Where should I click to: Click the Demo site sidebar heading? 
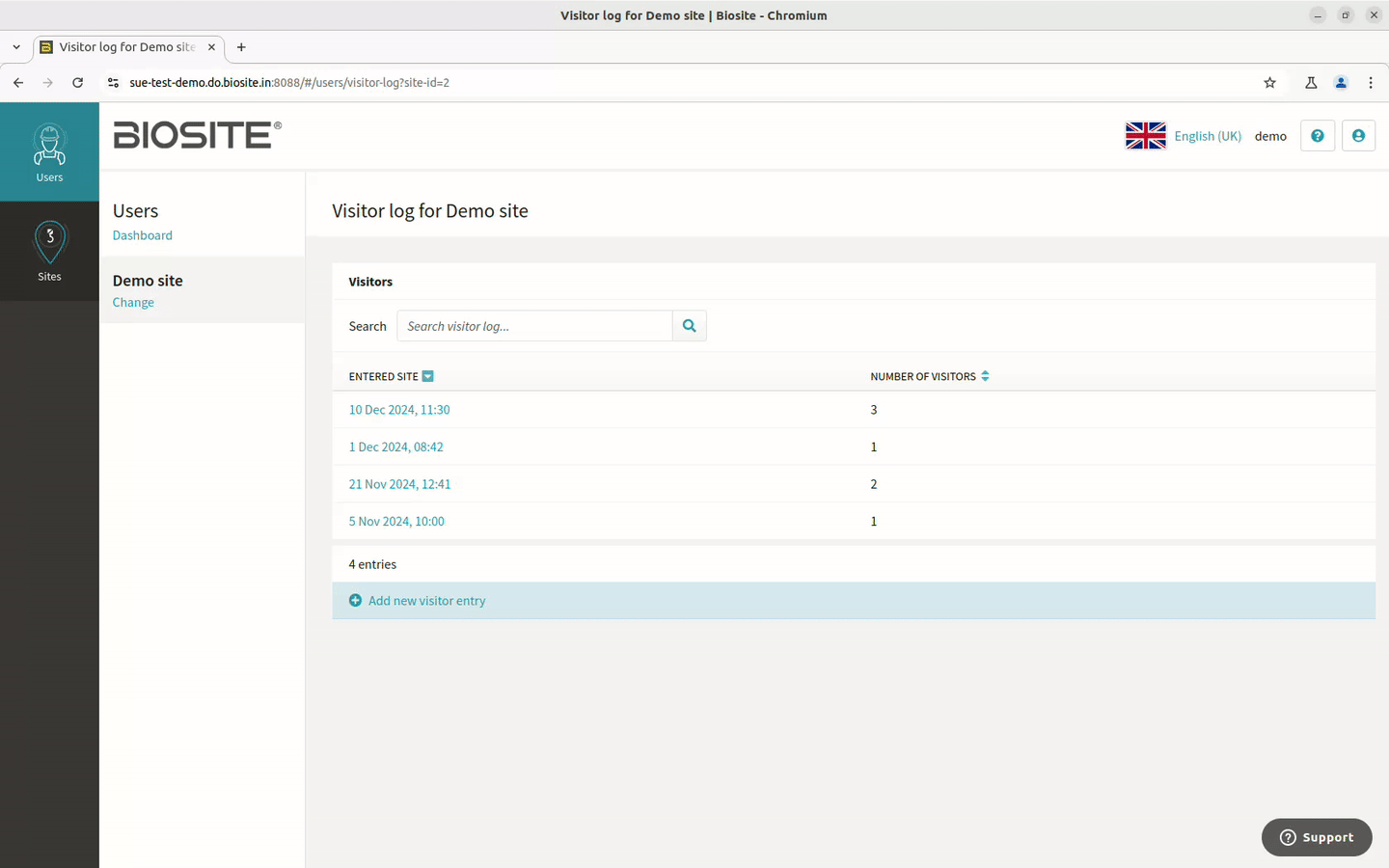pos(148,281)
